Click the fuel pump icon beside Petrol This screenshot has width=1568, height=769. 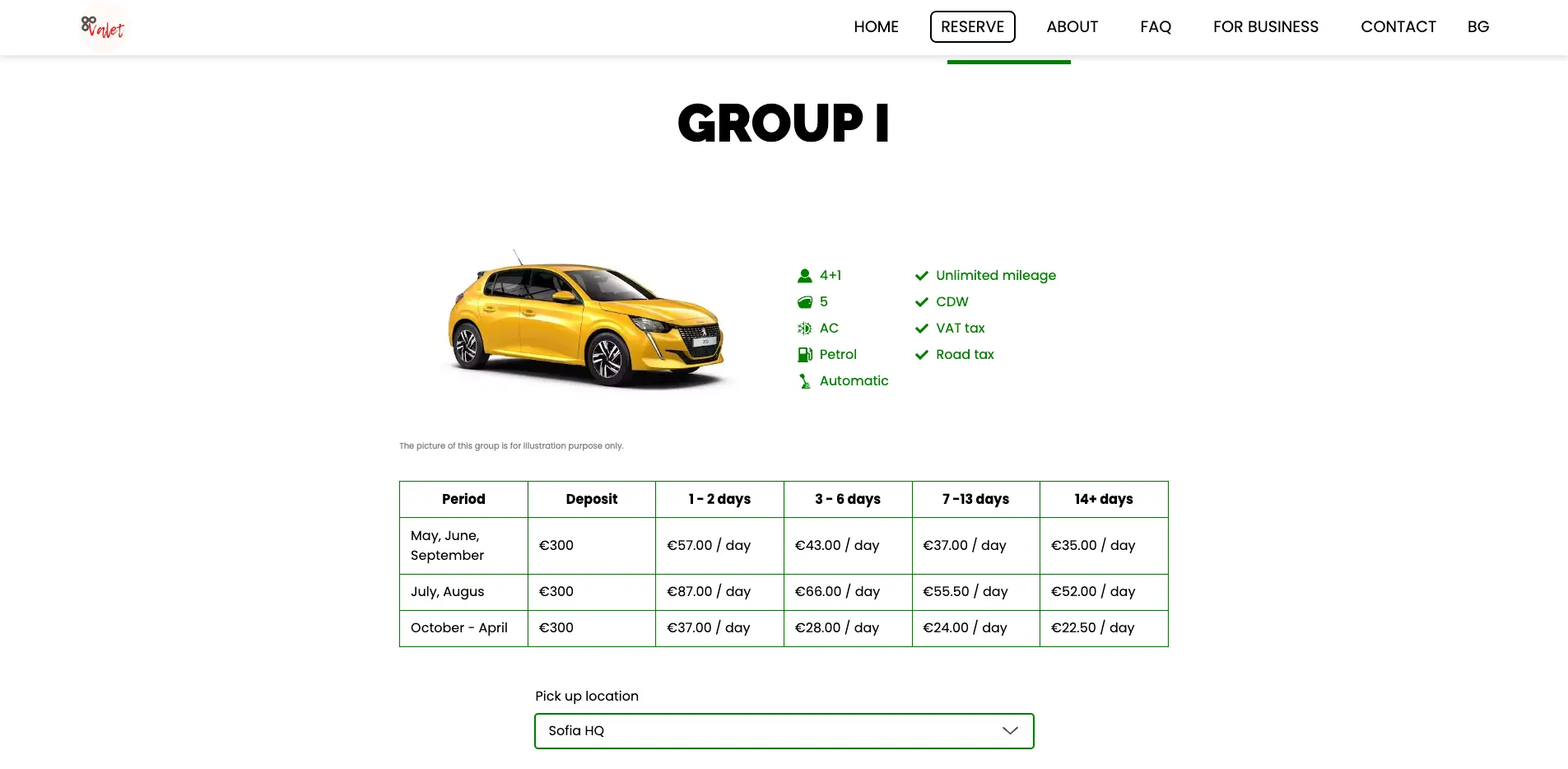coord(804,355)
